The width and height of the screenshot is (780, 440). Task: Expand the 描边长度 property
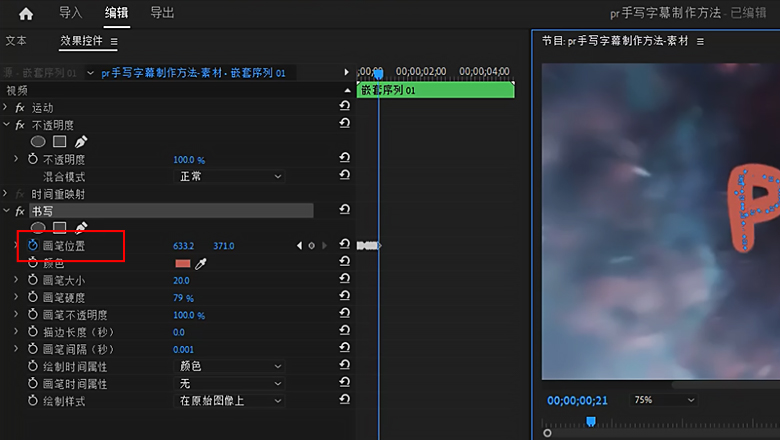16,332
